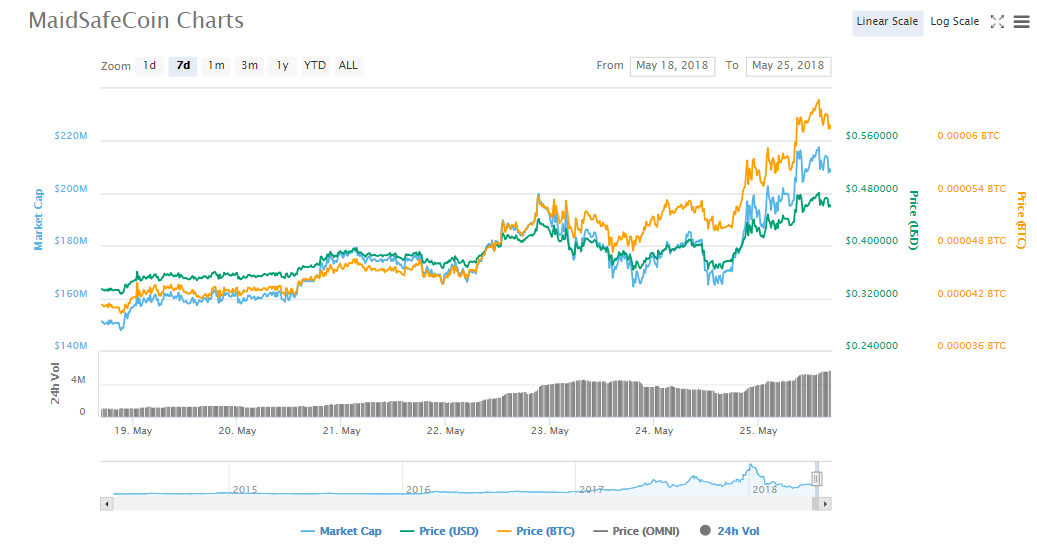Select YTD zoom range

(x=315, y=65)
